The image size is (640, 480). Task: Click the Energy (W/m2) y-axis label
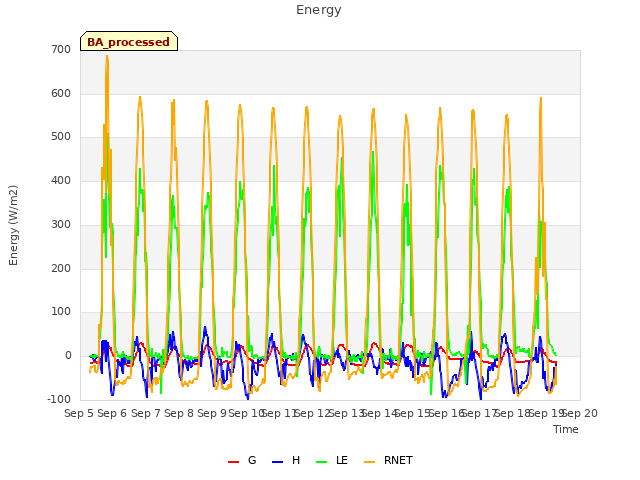coord(13,225)
